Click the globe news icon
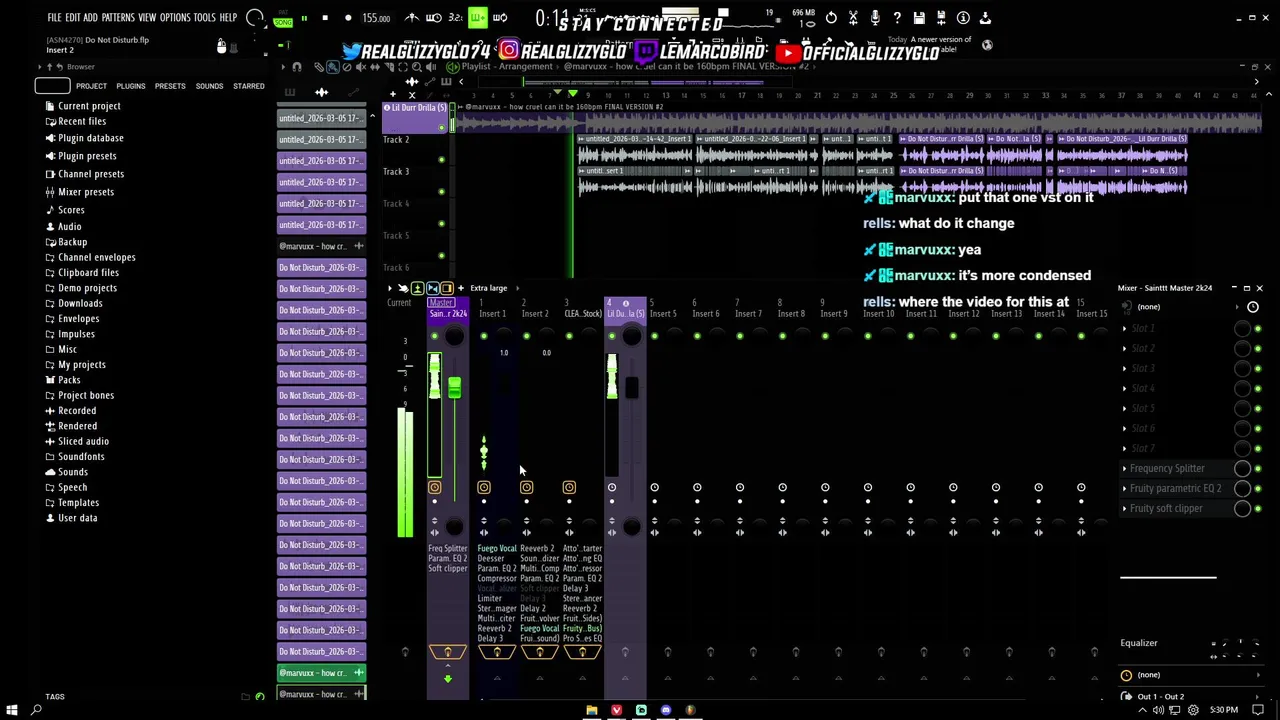 pyautogui.click(x=987, y=45)
